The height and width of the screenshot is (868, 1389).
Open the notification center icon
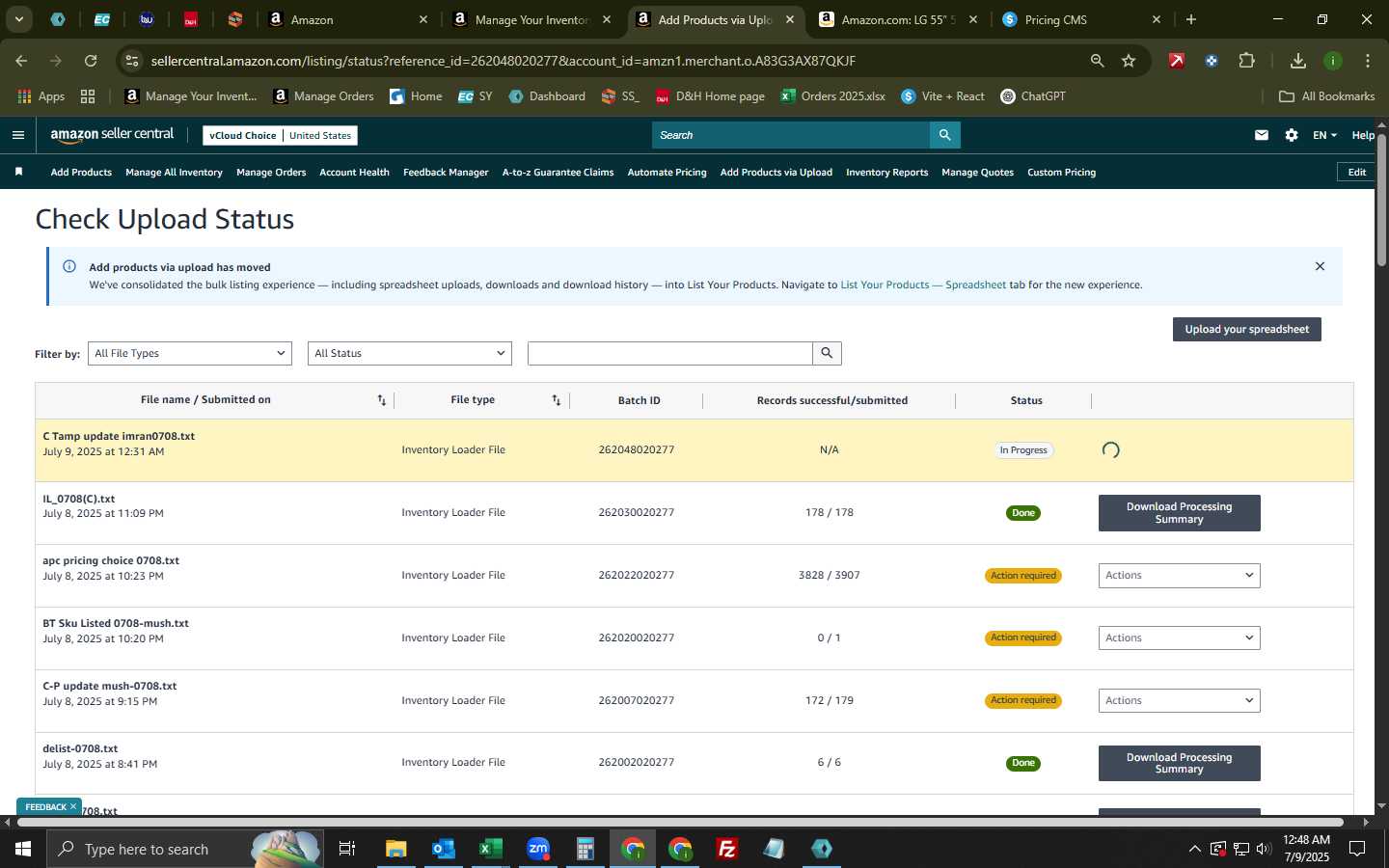[1357, 849]
